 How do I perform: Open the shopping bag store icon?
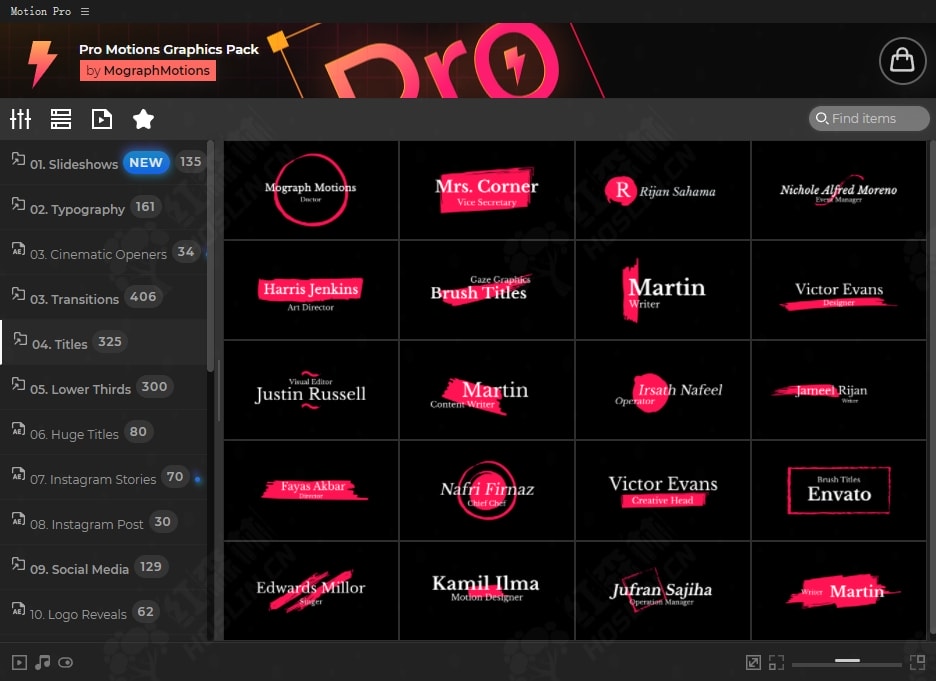(x=902, y=60)
